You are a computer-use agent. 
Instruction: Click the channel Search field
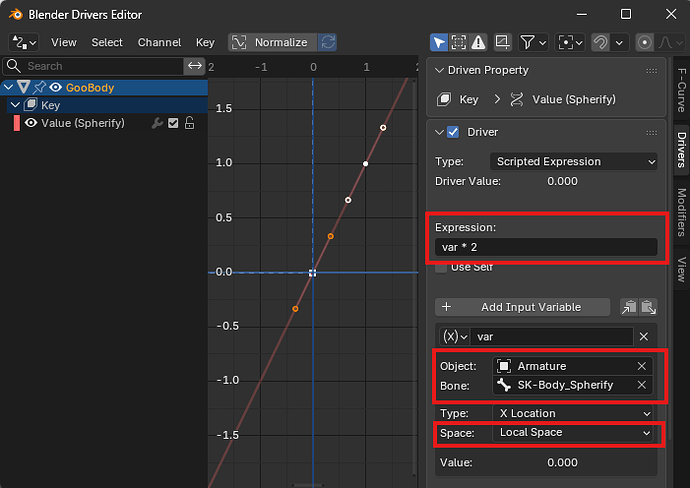(93, 66)
